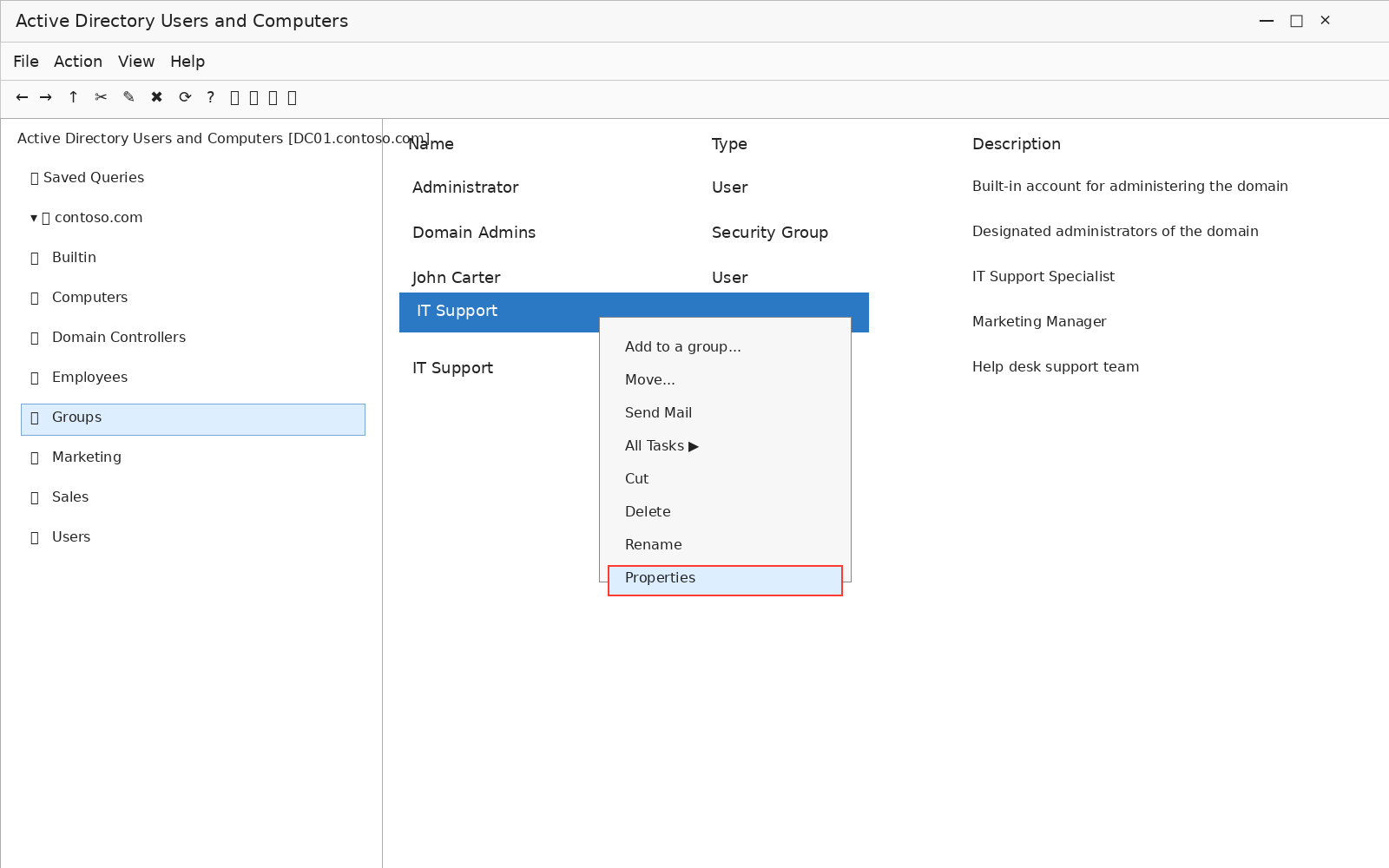Select the contoso.com domain label
1389x868 pixels.
click(98, 218)
